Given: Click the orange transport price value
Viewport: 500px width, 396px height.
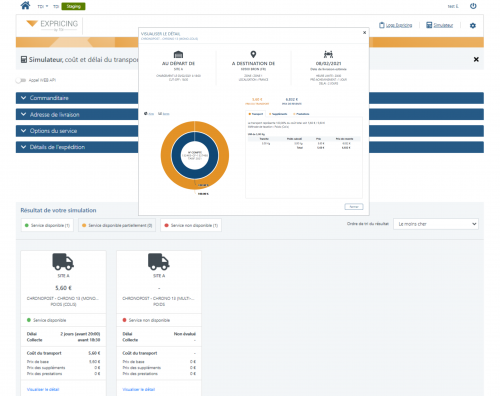Looking at the screenshot, I should 257,99.
